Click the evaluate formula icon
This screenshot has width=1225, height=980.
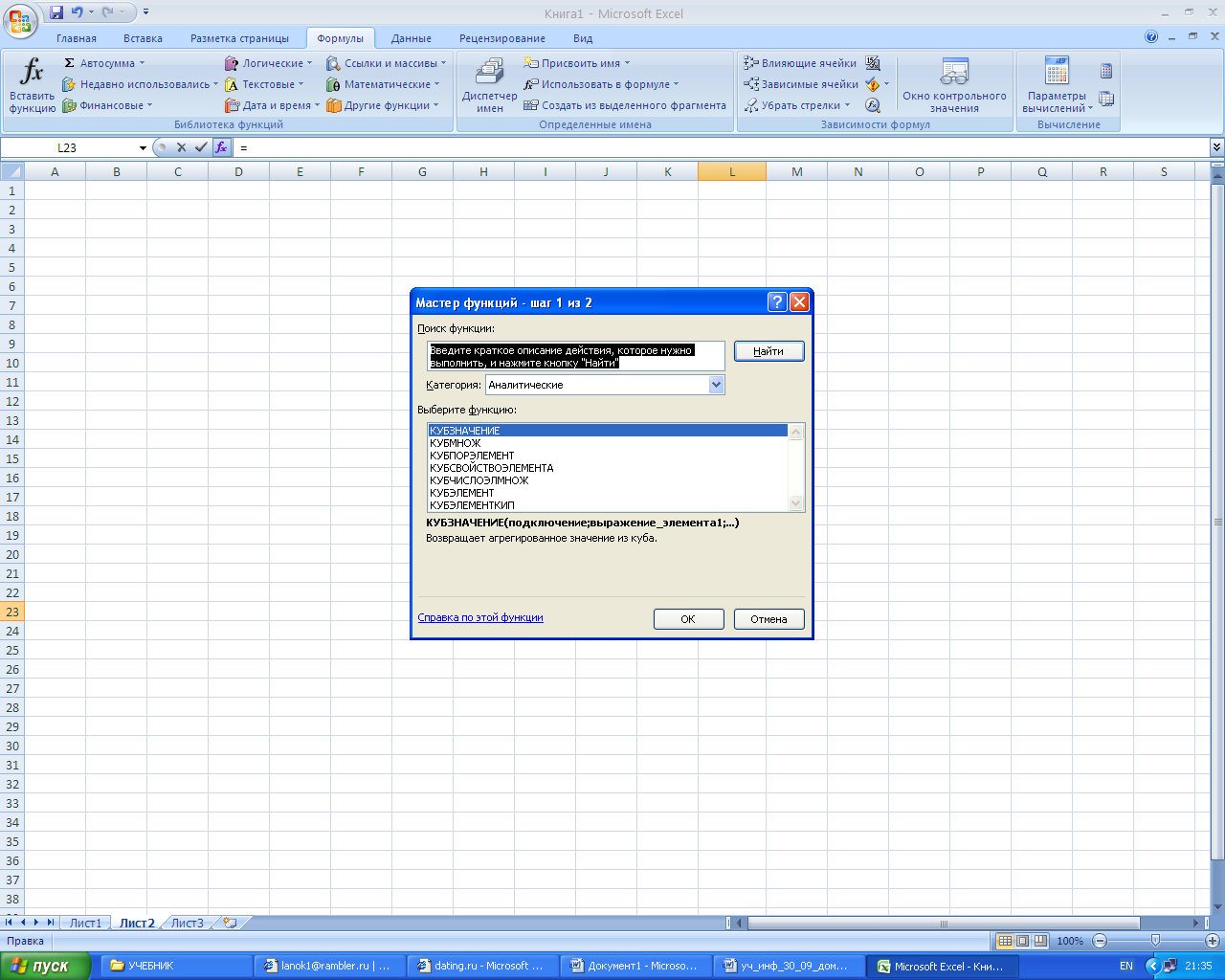point(873,105)
